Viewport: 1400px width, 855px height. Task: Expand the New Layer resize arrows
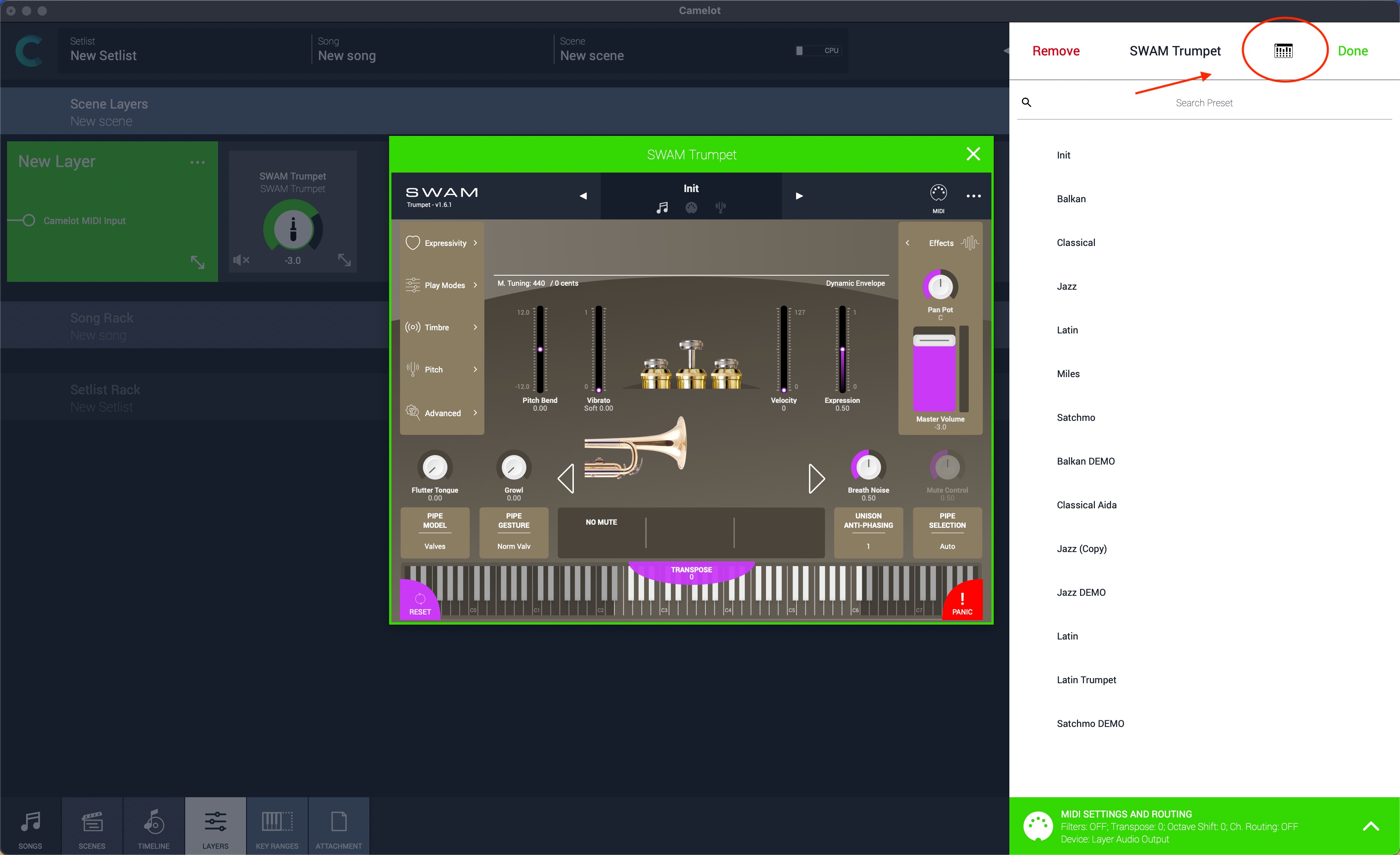(x=197, y=262)
